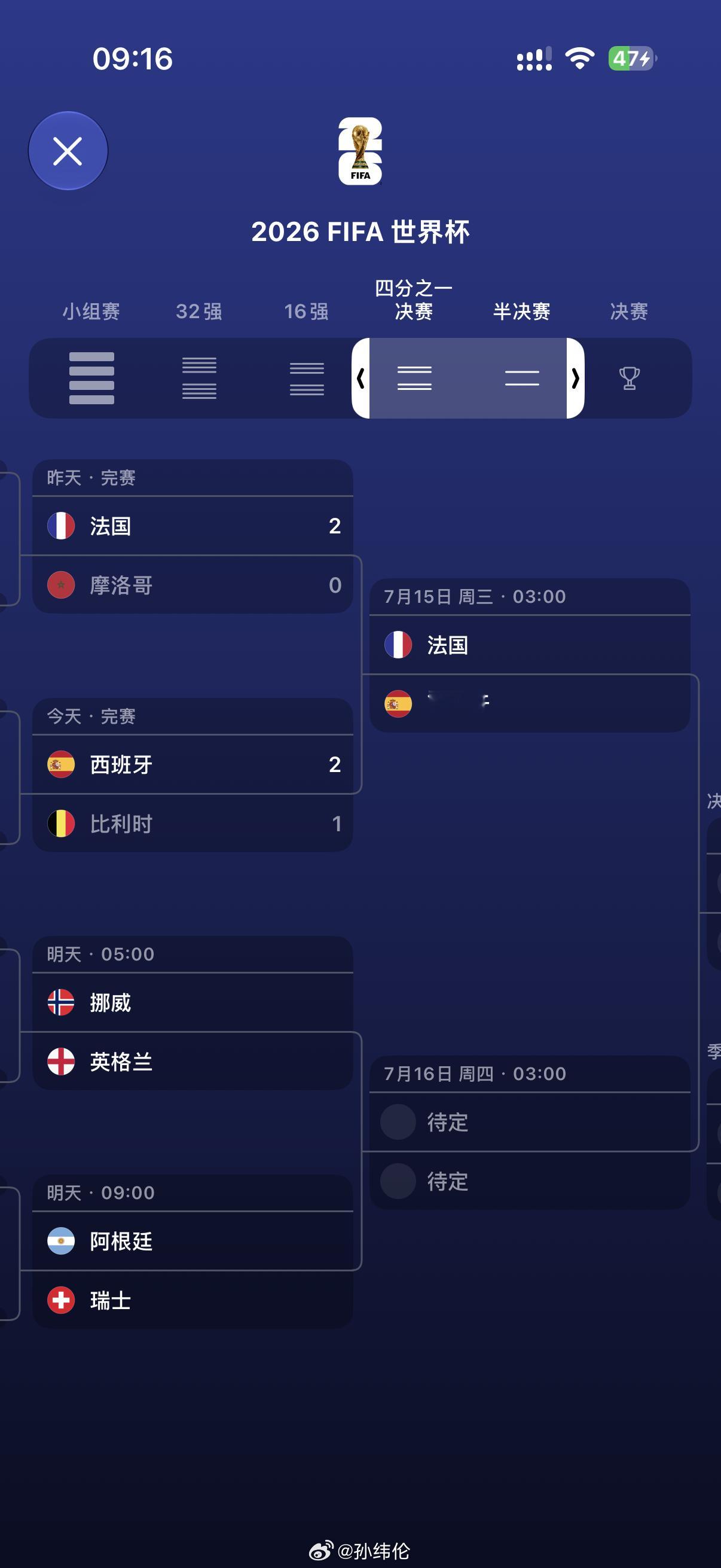Select the round of 32 lines icon

coord(200,378)
